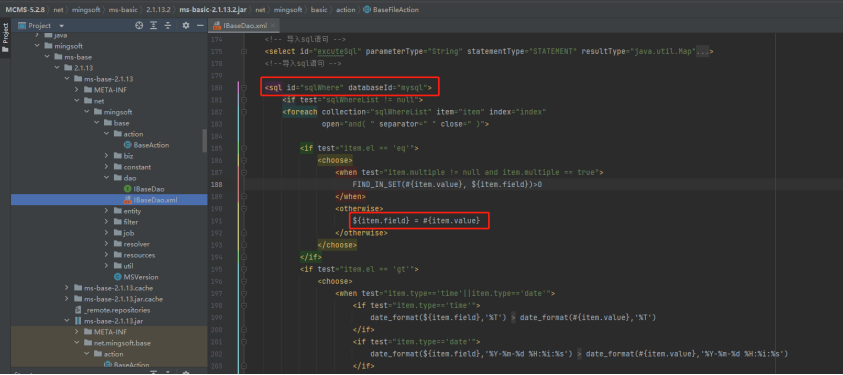Fold the sql sqlWhere block at line 180

[245, 87]
